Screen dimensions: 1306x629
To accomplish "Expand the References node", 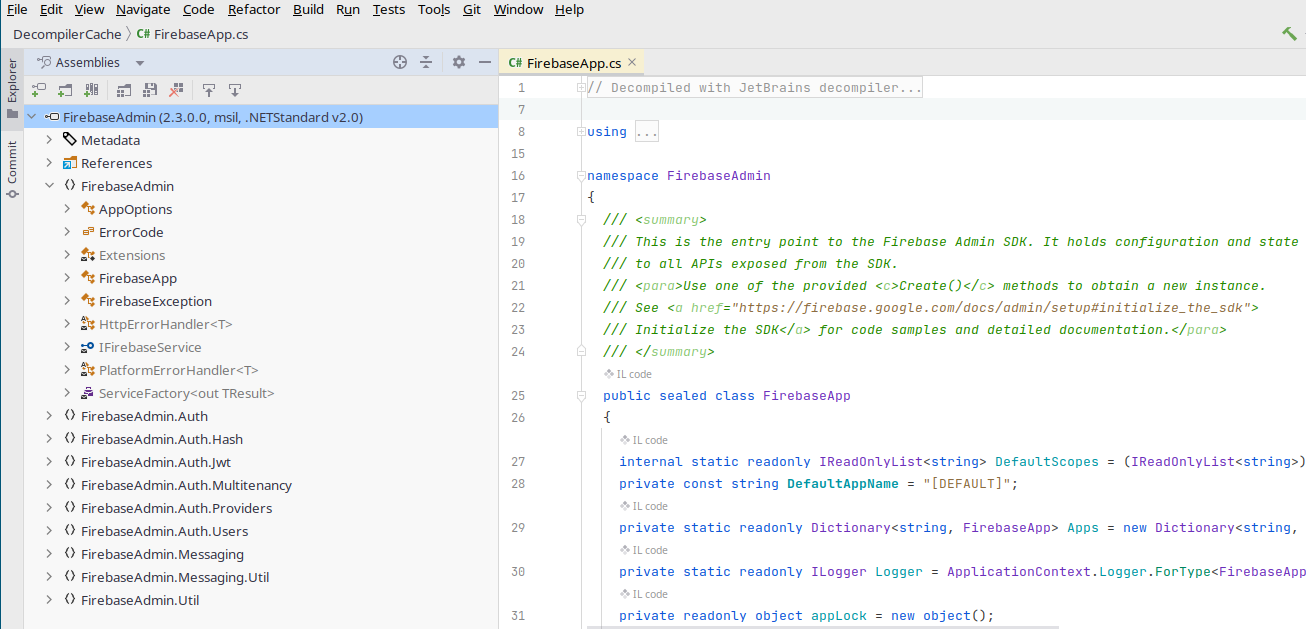I will coord(49,163).
